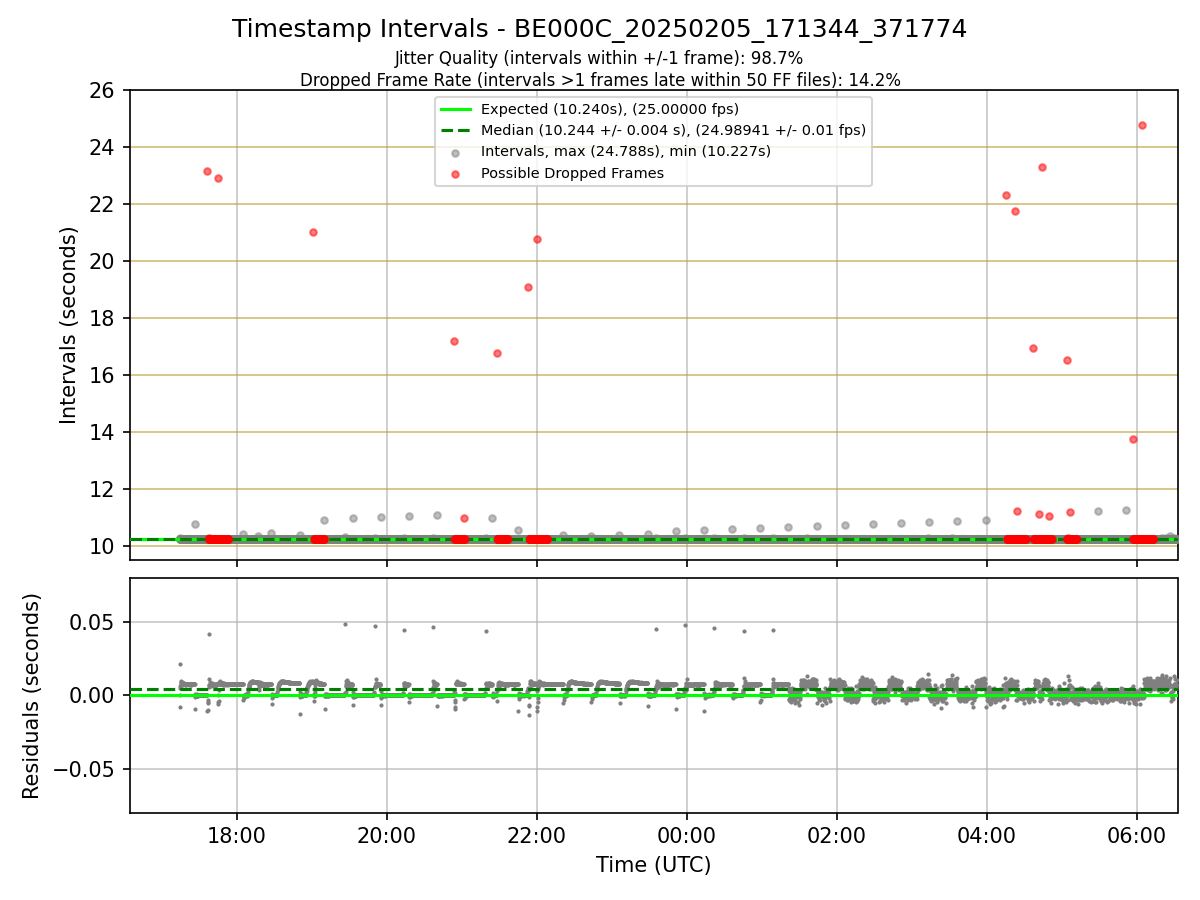
Task: Click the red point at about 19 seconds before 22:00
Action: (x=528, y=287)
